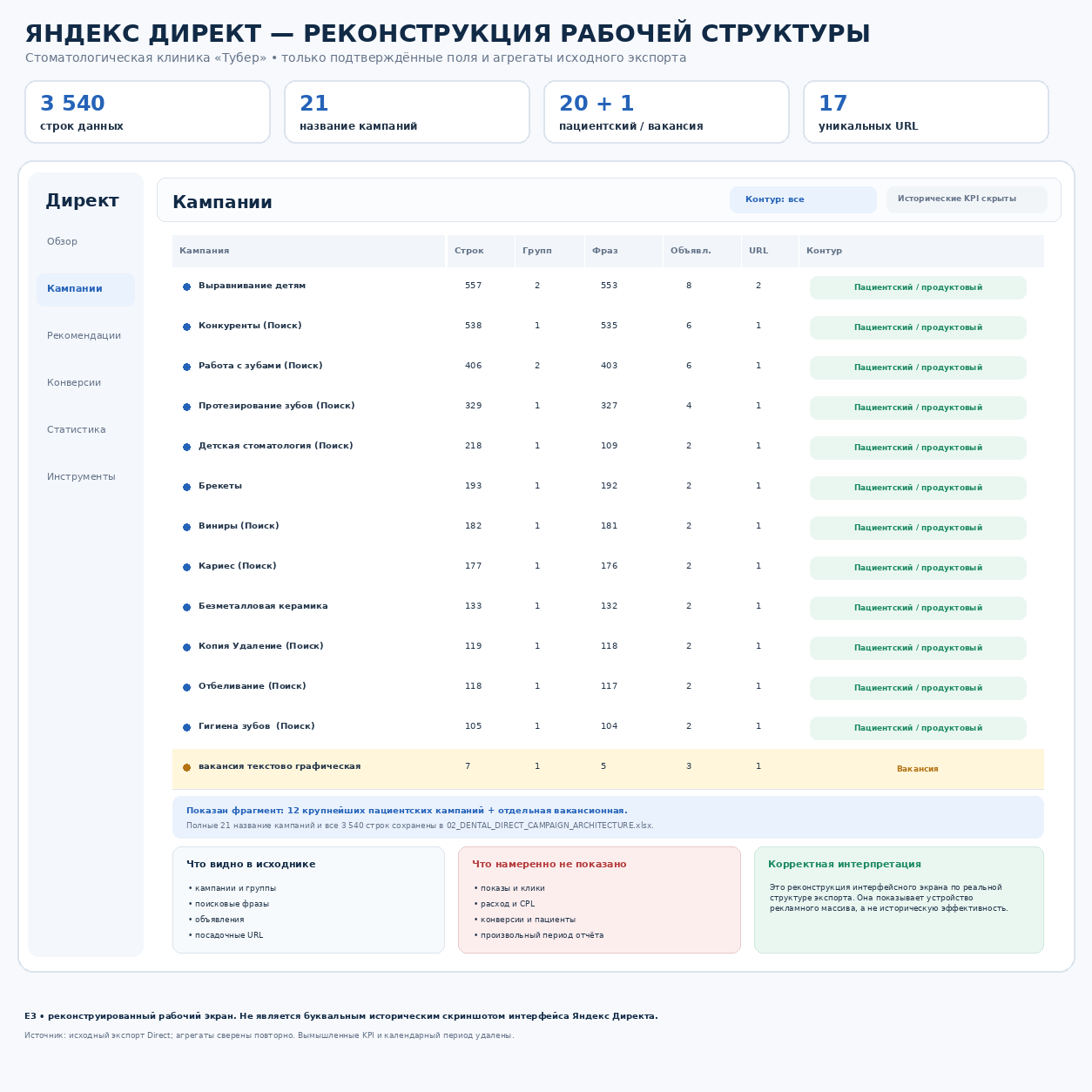This screenshot has width=1092, height=1092.
Task: Open the Конкуренты (Поиск) campaign
Action: click(x=250, y=326)
